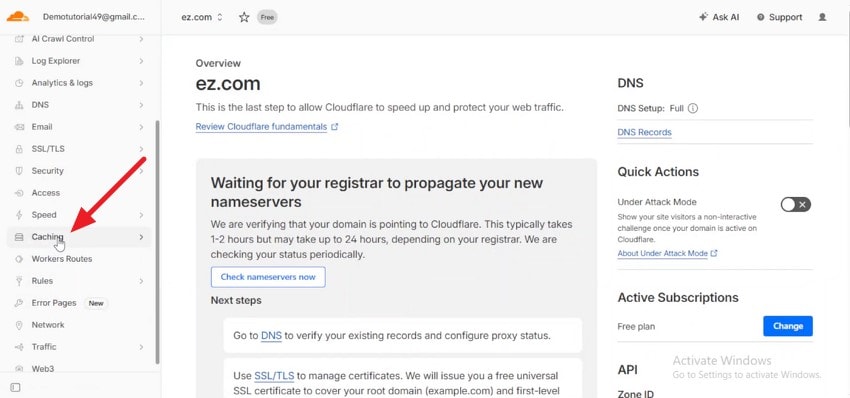Screen dimensions: 850x398
Task: Click the Speed lightning icon in sidebar
Action: click(x=19, y=215)
